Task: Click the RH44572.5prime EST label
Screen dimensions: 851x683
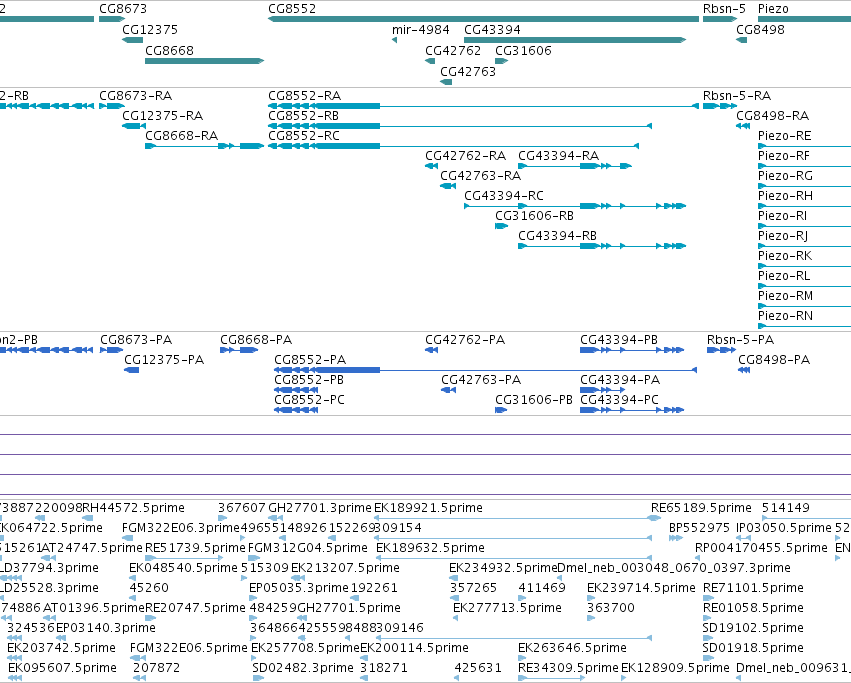Action: pyautogui.click(x=133, y=508)
